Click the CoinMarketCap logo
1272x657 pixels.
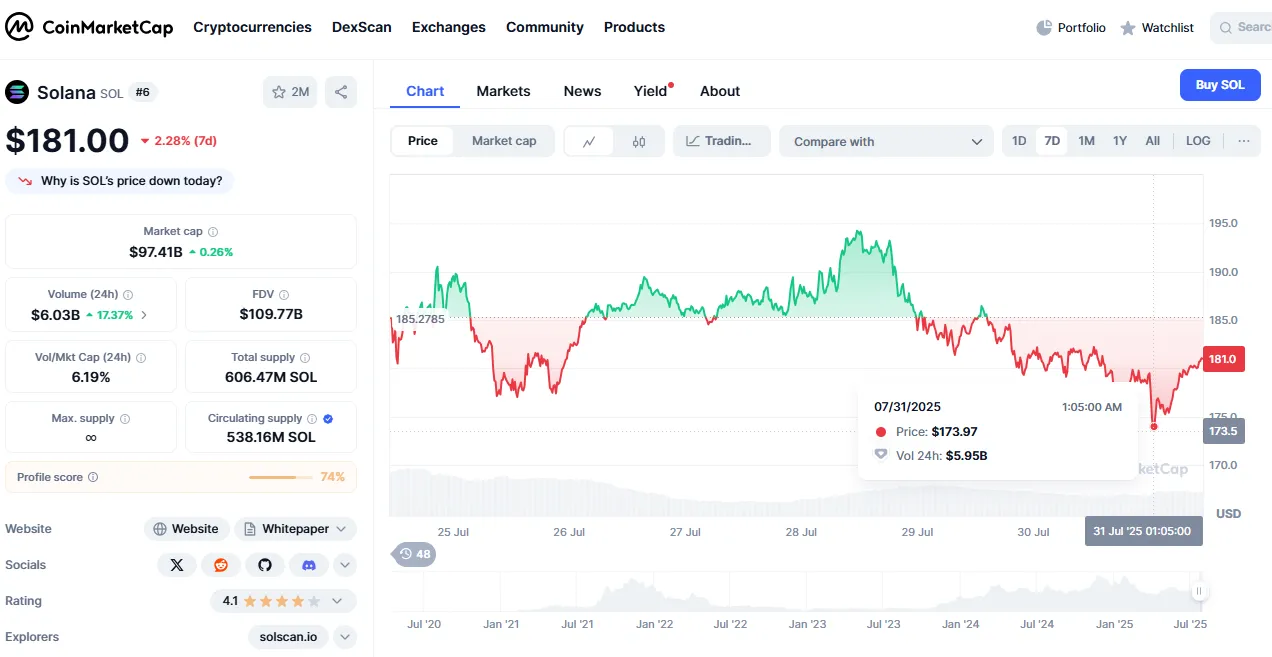[88, 27]
